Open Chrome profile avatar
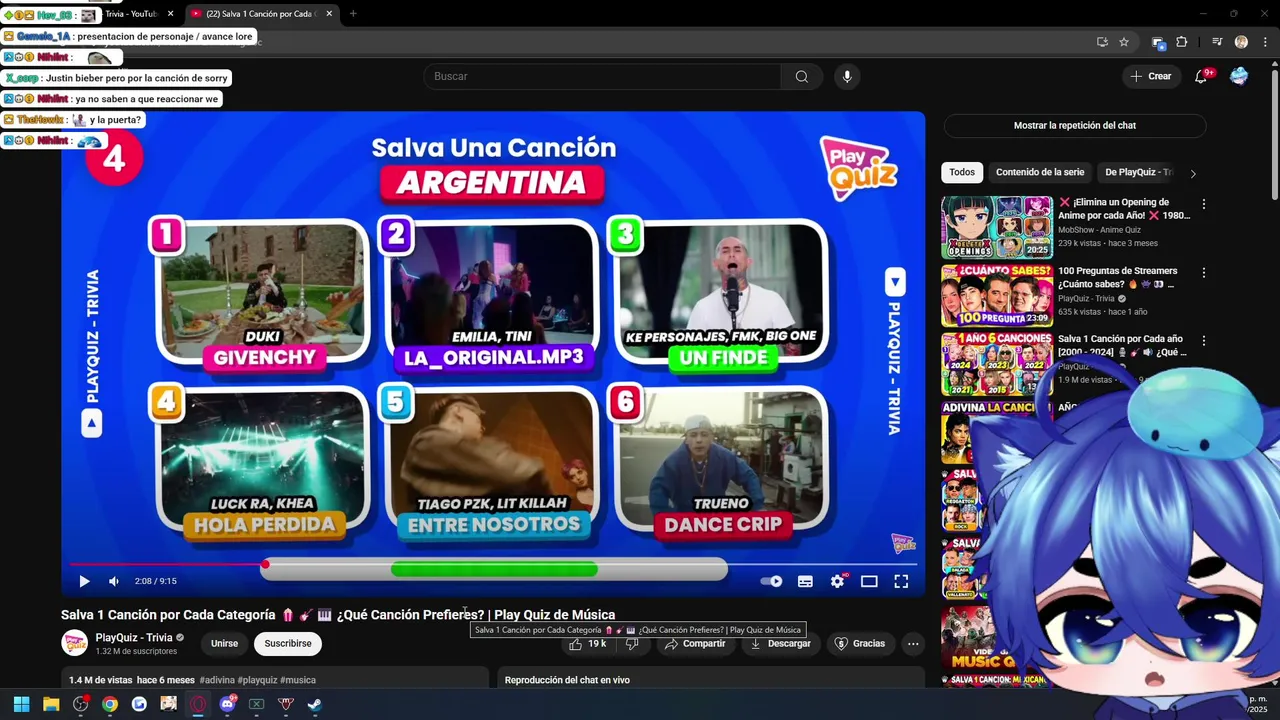Screen dimensions: 1280x720 pyautogui.click(x=1241, y=42)
